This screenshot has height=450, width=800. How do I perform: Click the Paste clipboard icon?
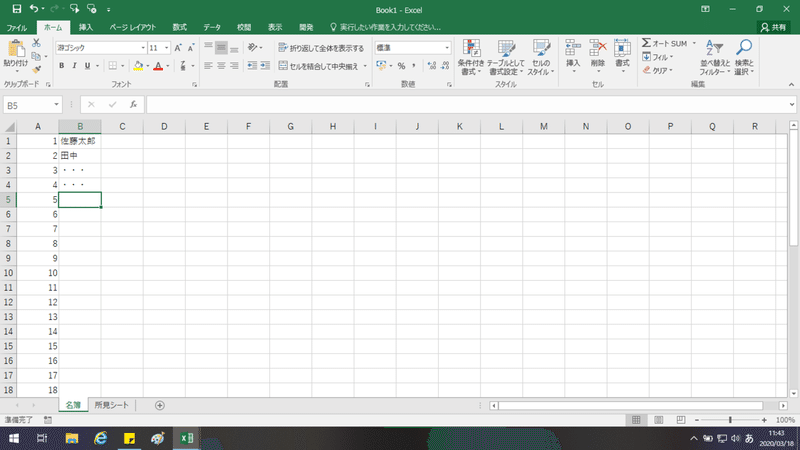point(16,49)
